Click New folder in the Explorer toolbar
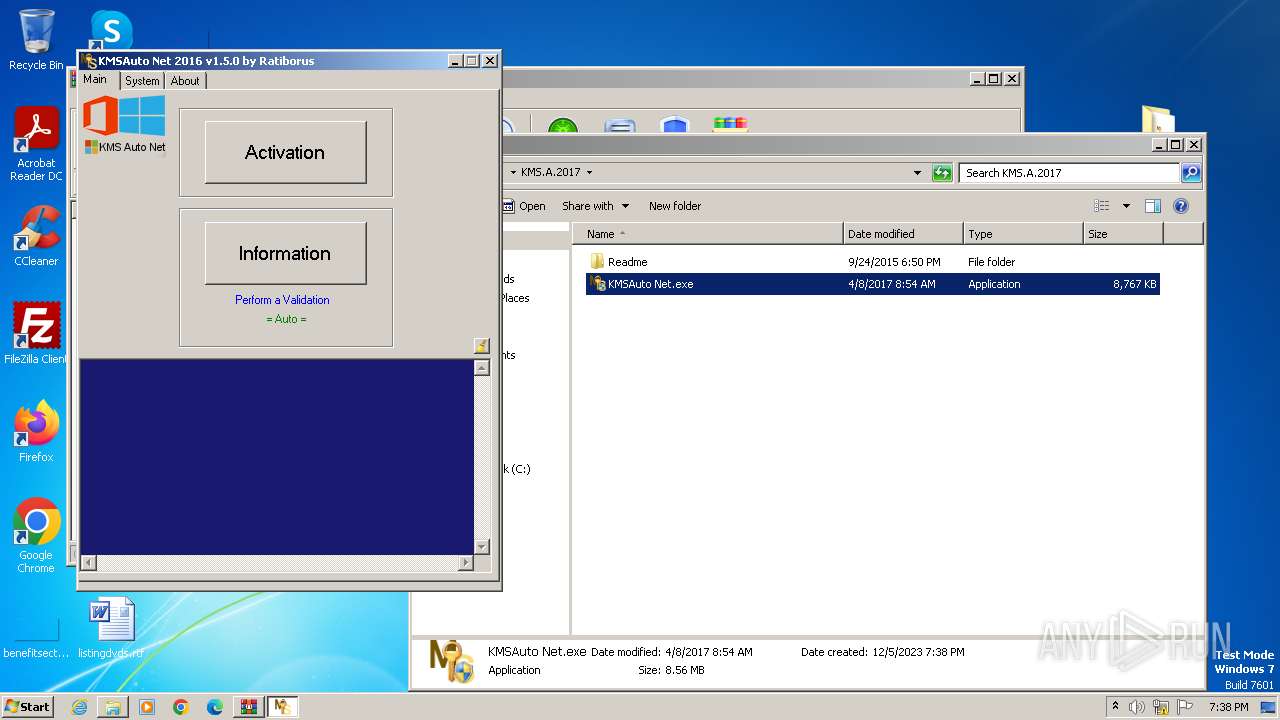The image size is (1280, 720). coord(675,206)
